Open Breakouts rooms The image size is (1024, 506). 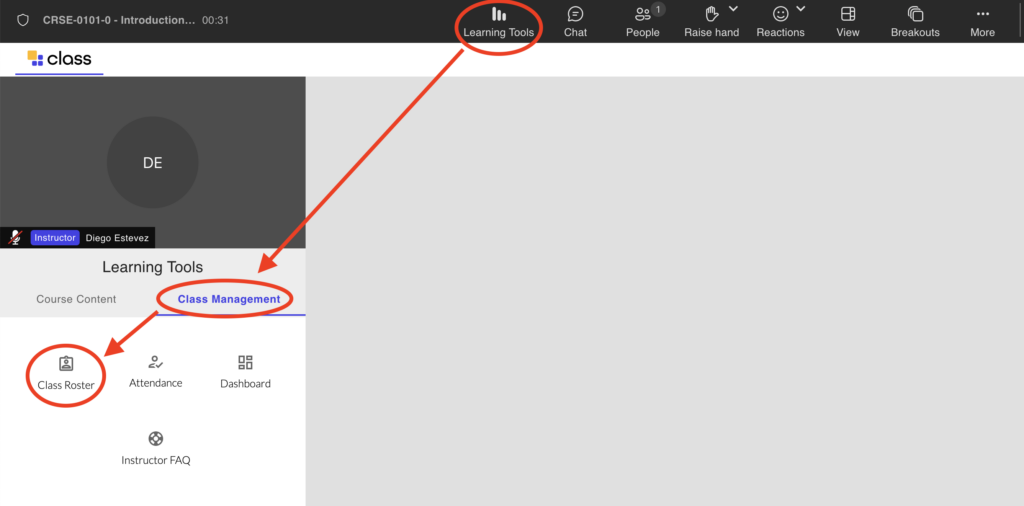915,21
